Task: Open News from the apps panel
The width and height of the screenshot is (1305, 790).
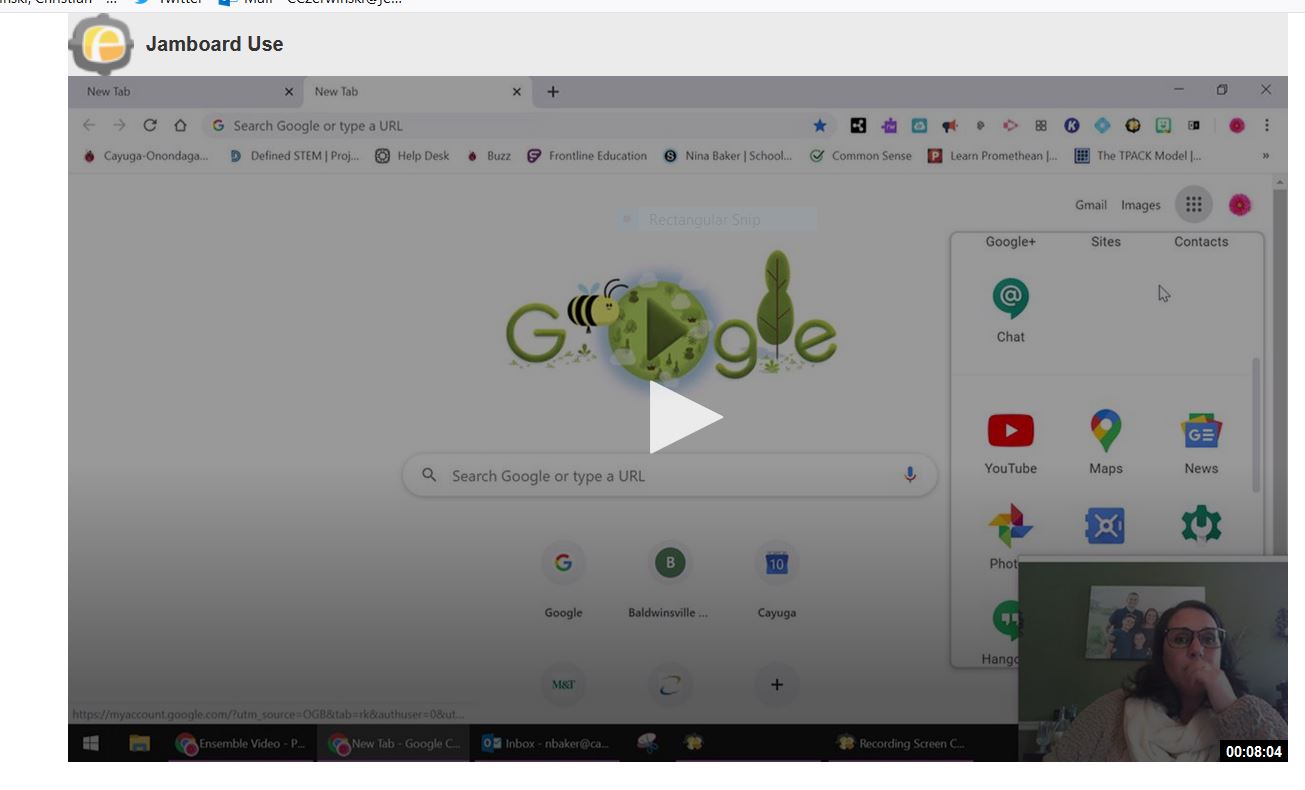Action: [x=1201, y=442]
